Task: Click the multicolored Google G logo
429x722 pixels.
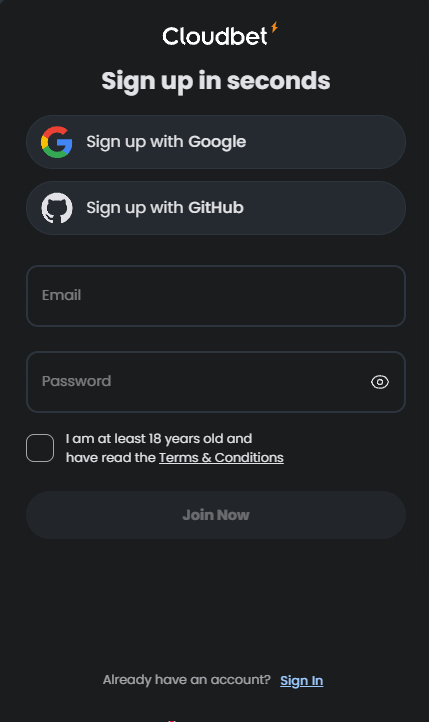Action: pyautogui.click(x=57, y=142)
